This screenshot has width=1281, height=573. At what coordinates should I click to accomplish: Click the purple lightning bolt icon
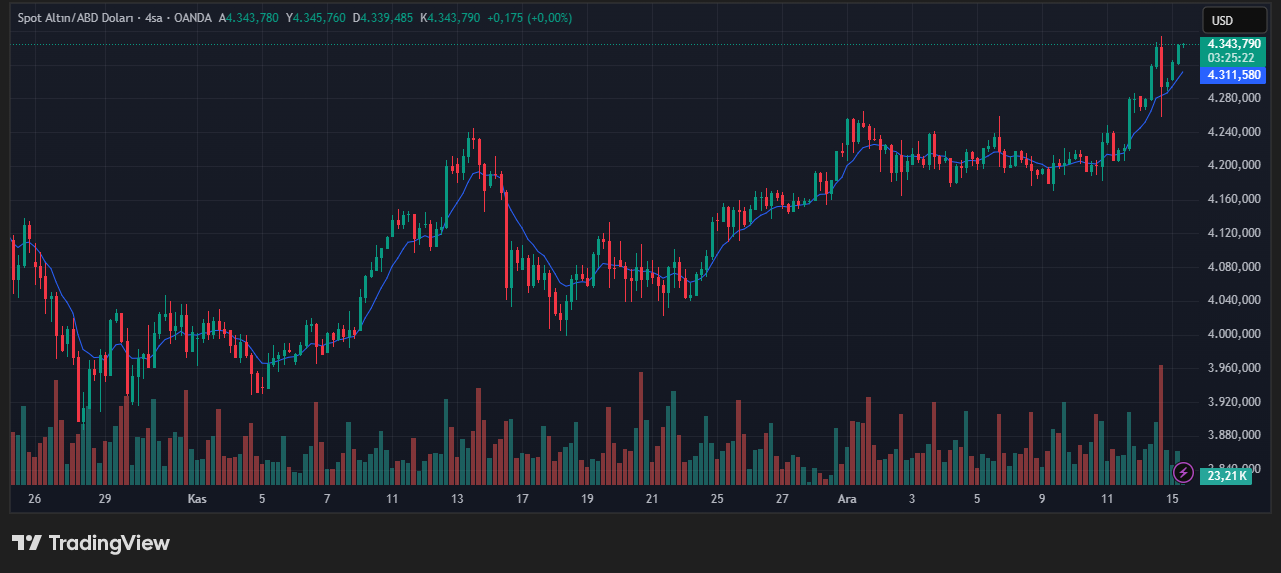pos(1183,472)
